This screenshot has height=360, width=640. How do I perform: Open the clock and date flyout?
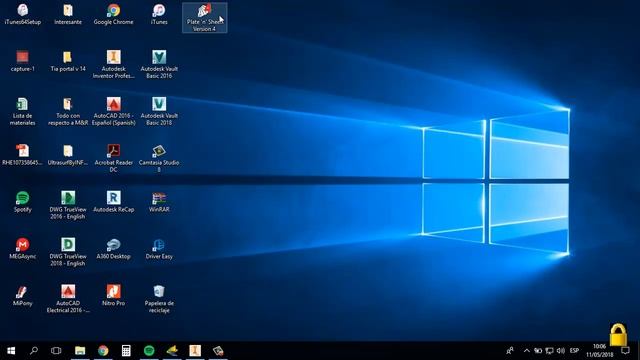600,351
